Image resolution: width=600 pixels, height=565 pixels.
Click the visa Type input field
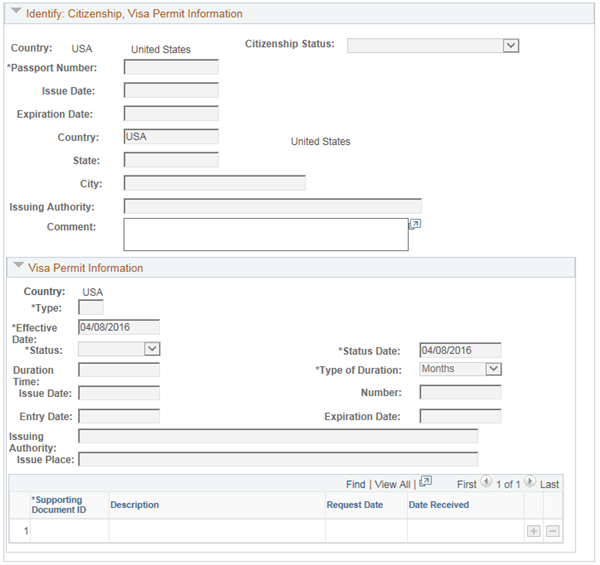point(91,307)
